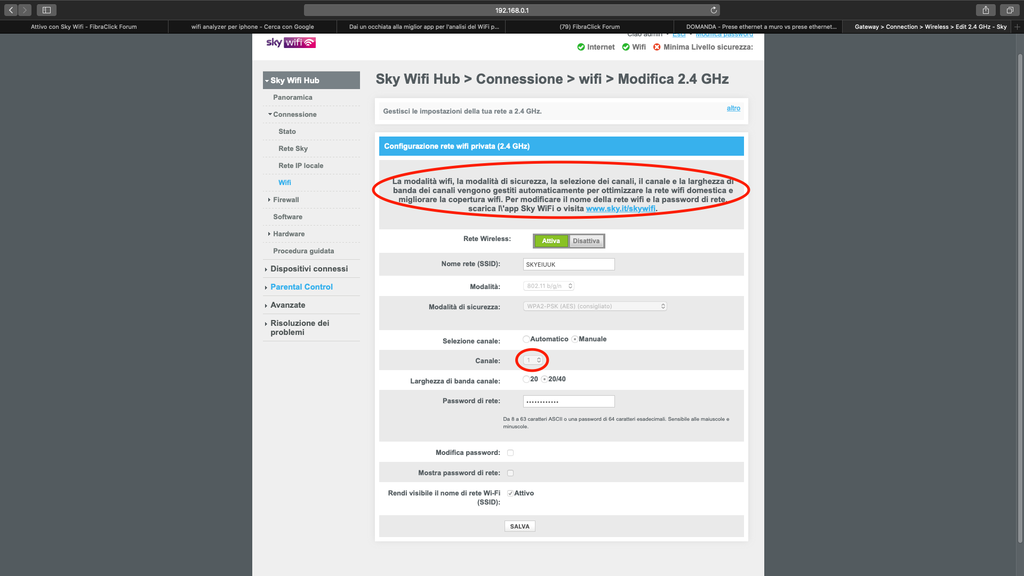Click the 'Configurazione rete wifi privata (2.4 GHz)' header
The height and width of the screenshot is (576, 1024).
pyautogui.click(x=561, y=146)
